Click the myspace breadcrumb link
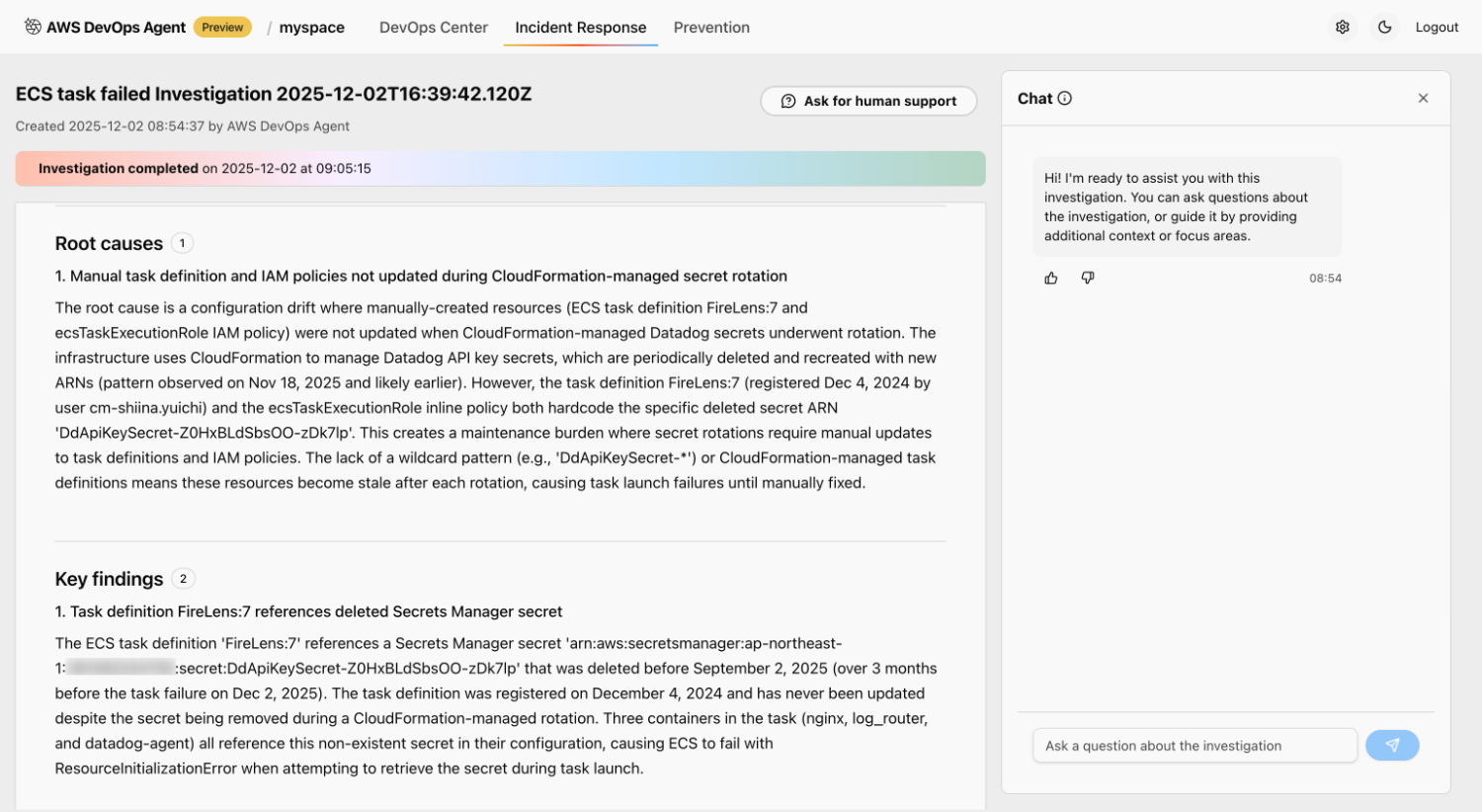This screenshot has width=1482, height=812. 312,28
